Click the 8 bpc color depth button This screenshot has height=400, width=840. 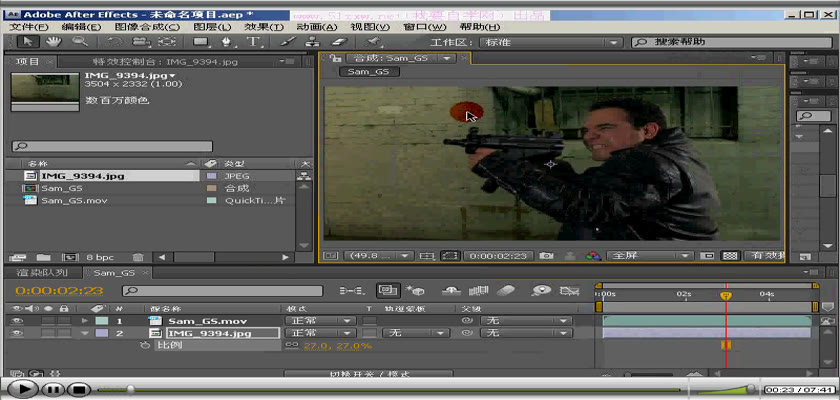pyautogui.click(x=101, y=258)
